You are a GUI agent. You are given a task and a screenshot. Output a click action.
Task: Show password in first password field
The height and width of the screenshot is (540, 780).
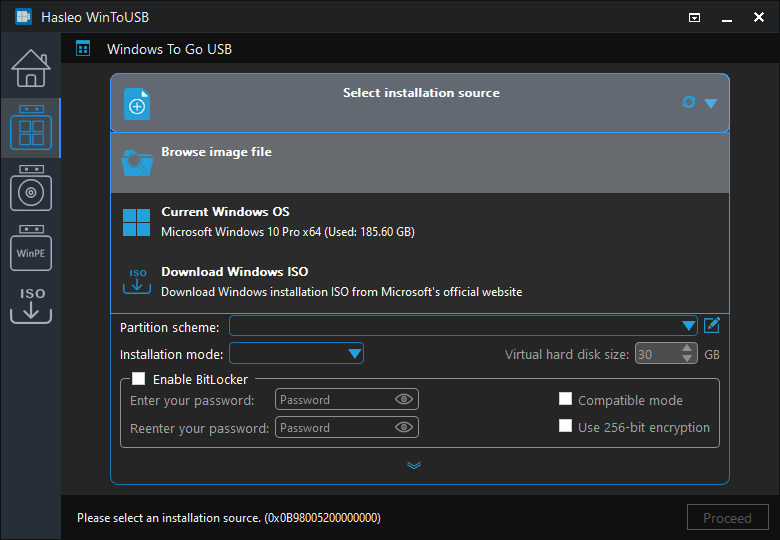pos(404,399)
